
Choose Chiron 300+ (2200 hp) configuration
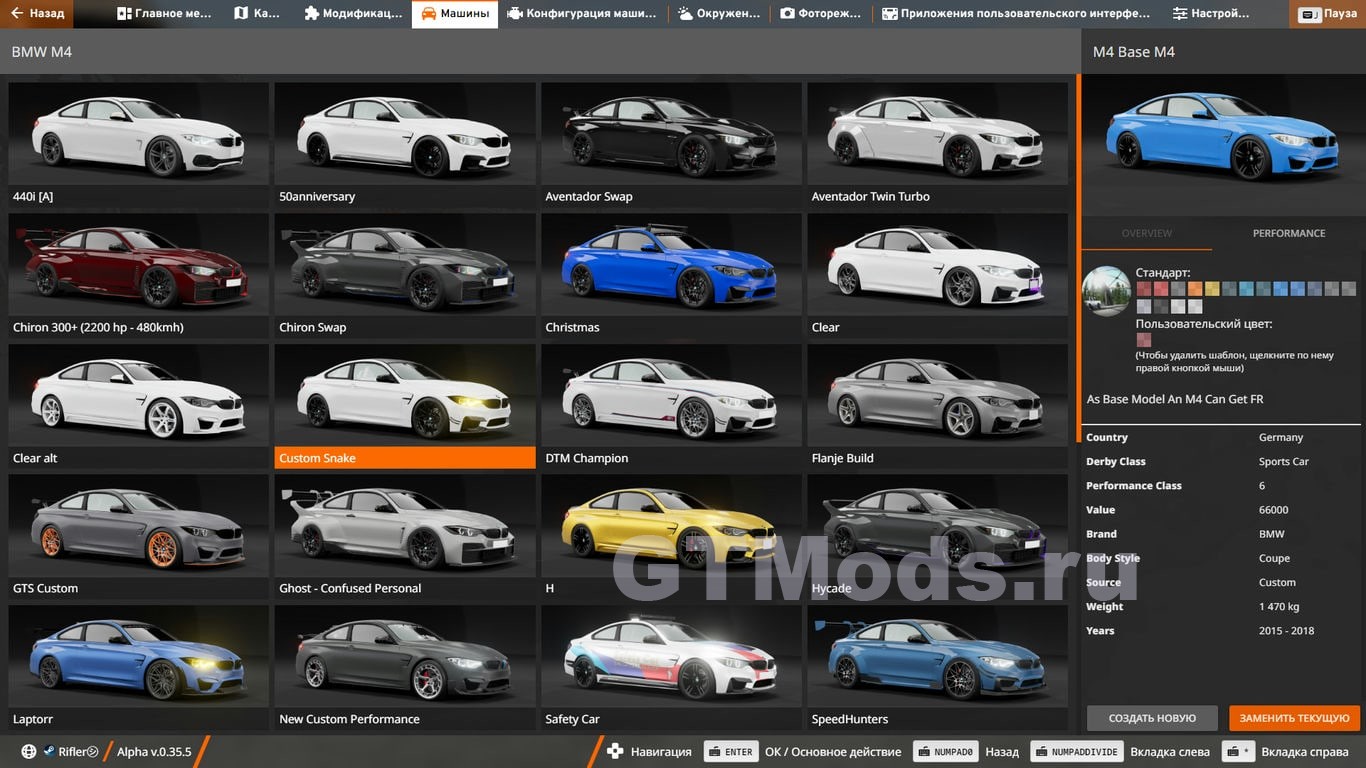[x=138, y=275]
